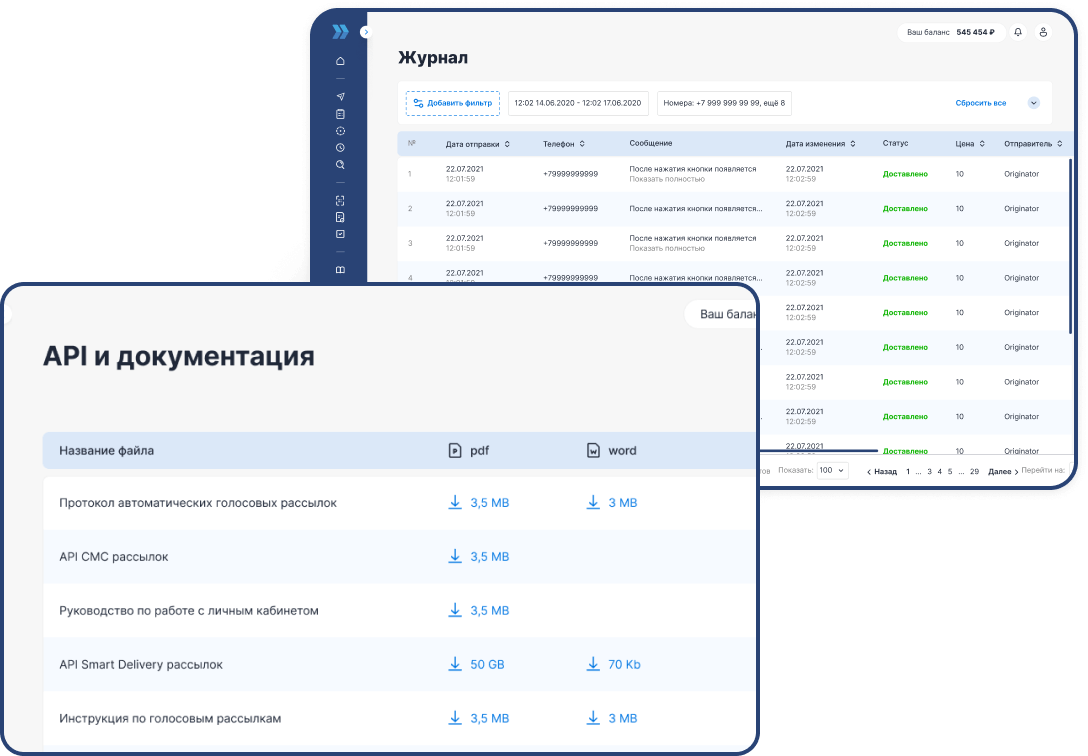1088x756 pixels.
Task: Open the Home sidebar icon
Action: [340, 61]
